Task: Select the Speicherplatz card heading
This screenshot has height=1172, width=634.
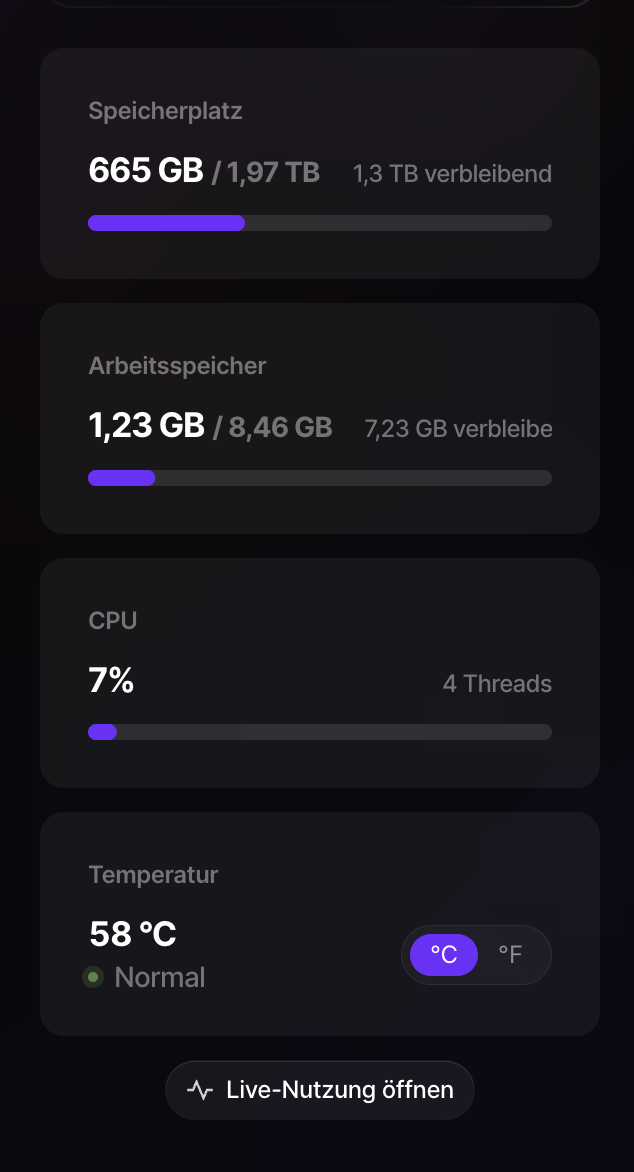Action: 165,111
